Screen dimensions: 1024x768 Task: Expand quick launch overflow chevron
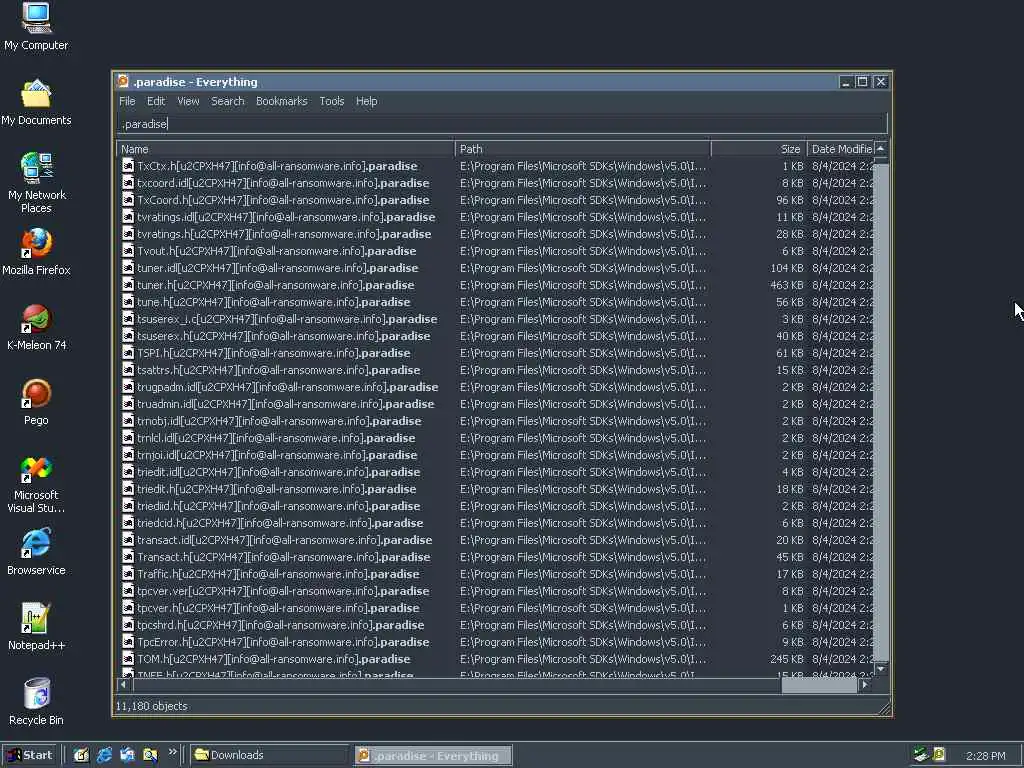[172, 752]
